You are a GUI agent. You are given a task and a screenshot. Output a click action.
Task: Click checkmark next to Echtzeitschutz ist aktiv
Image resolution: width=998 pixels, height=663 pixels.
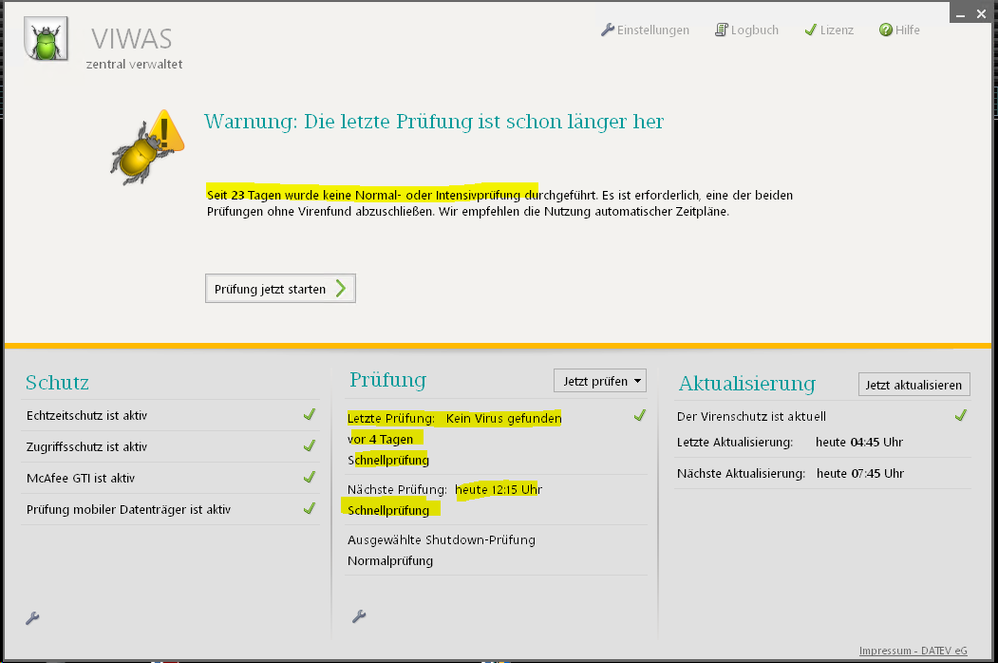309,415
